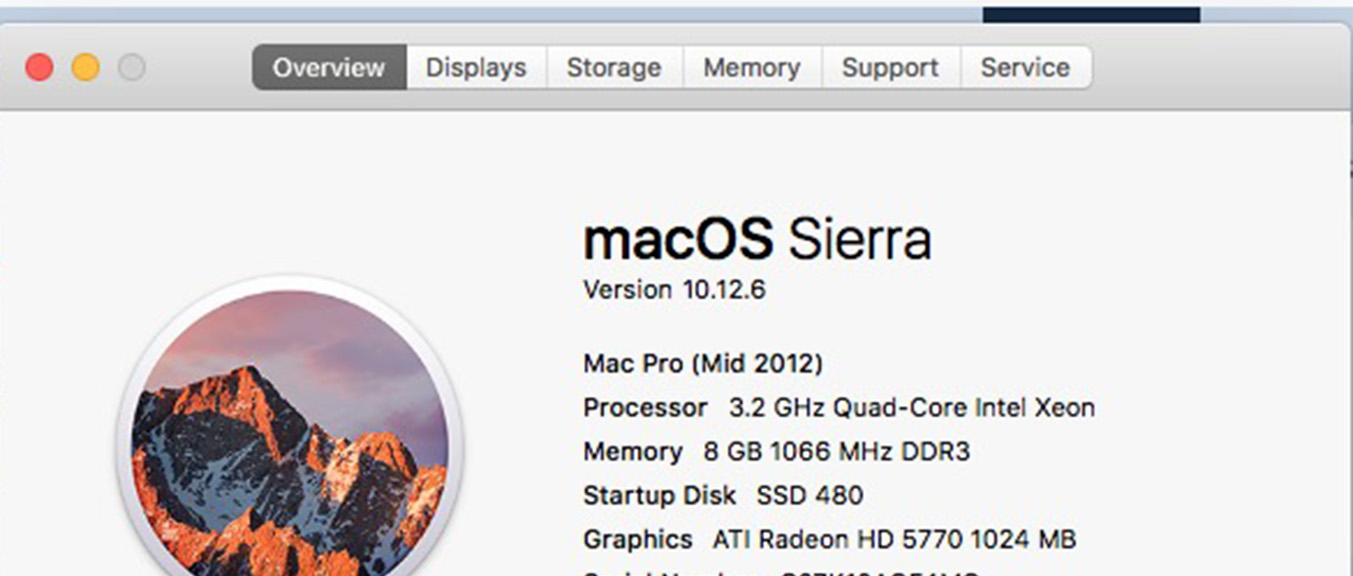Click the Version 10.12.6 text
The image size is (1353, 576).
674,290
